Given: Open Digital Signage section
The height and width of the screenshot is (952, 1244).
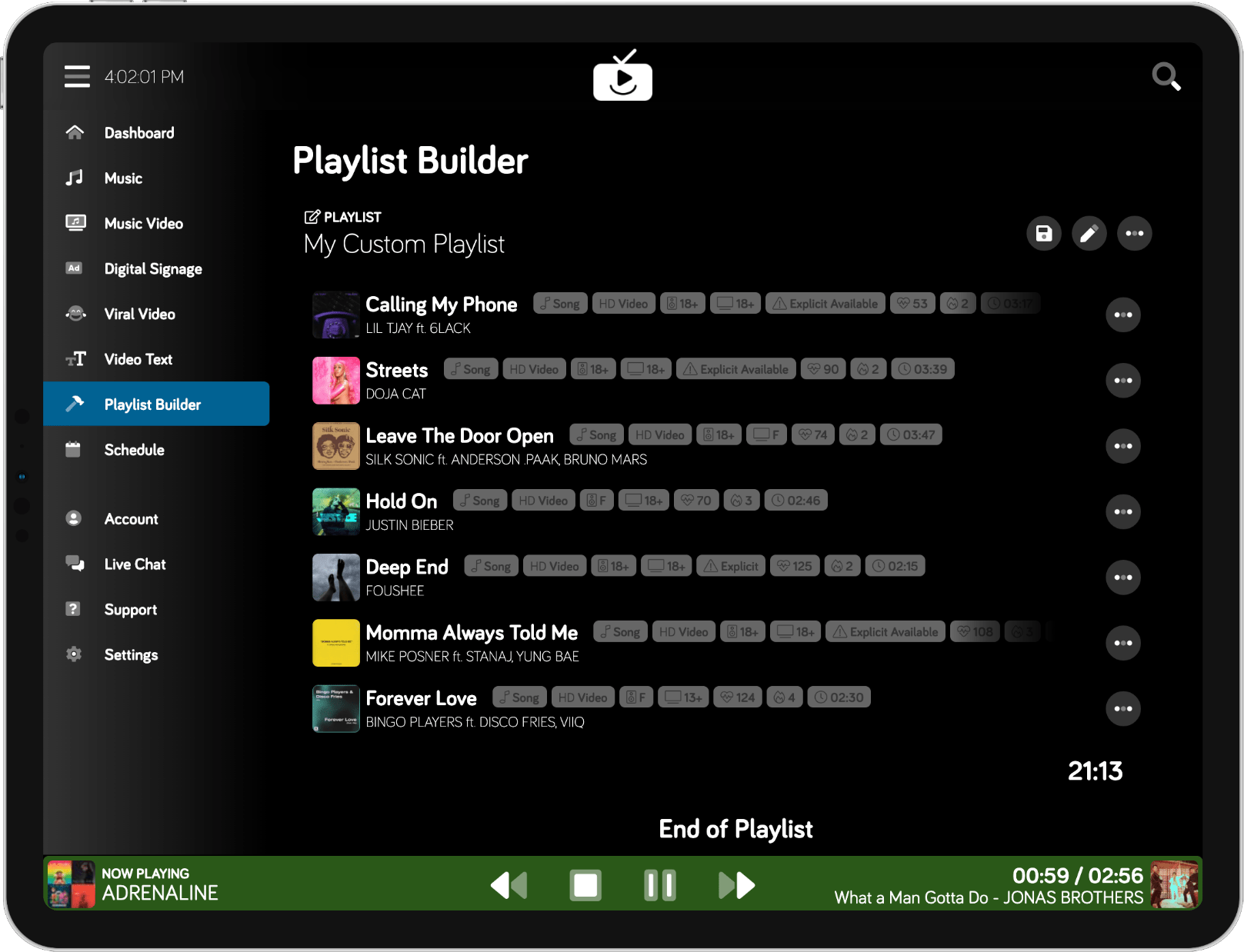Looking at the screenshot, I should [156, 269].
